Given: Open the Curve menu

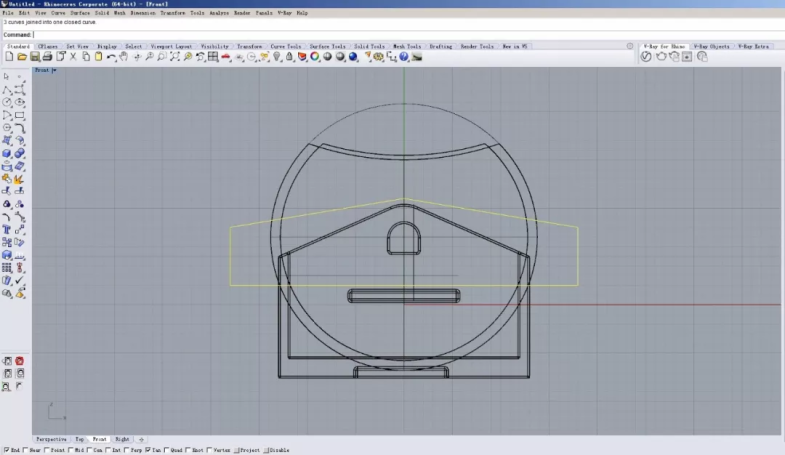Looking at the screenshot, I should click(x=59, y=13).
